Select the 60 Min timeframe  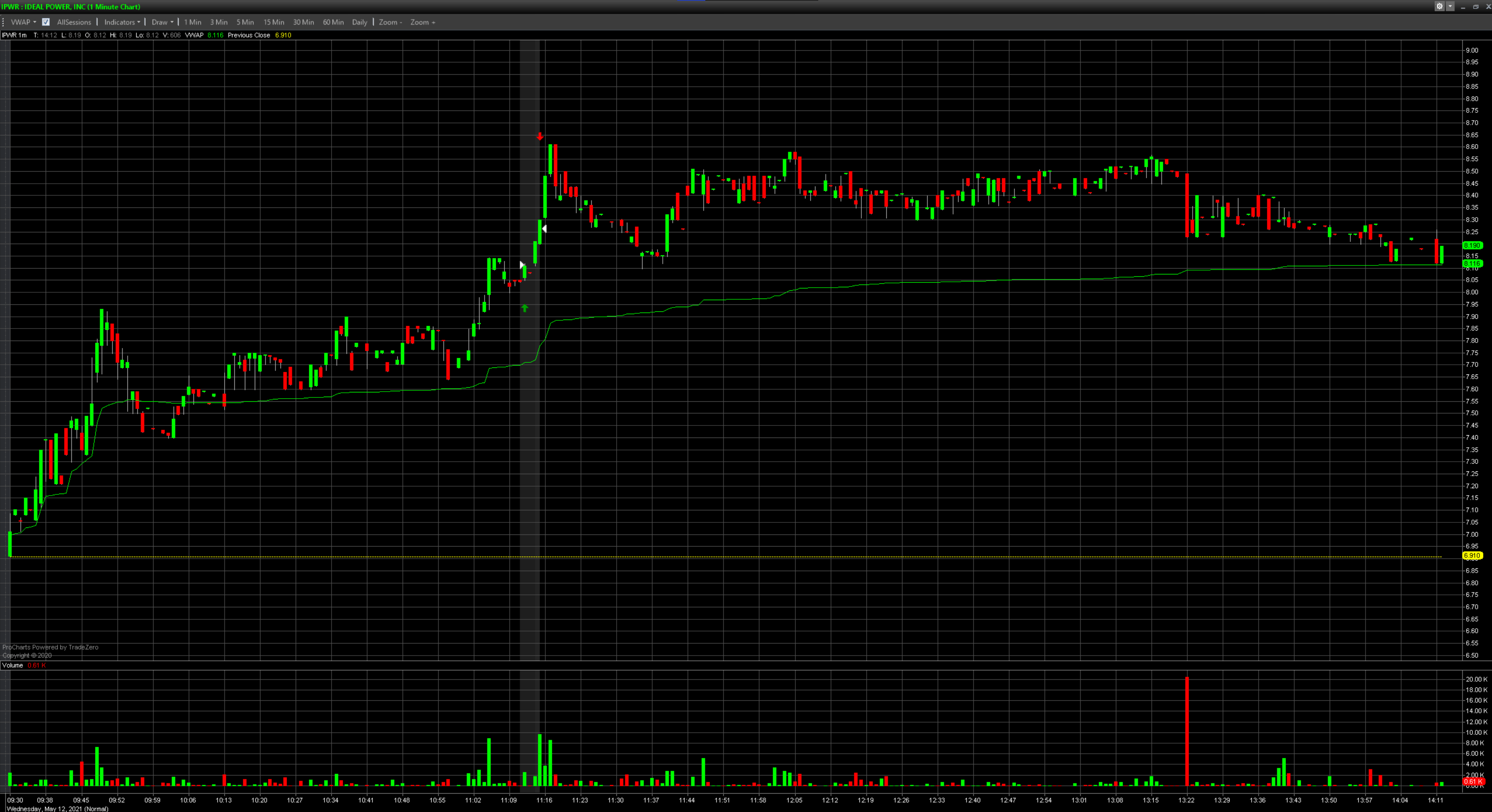333,22
